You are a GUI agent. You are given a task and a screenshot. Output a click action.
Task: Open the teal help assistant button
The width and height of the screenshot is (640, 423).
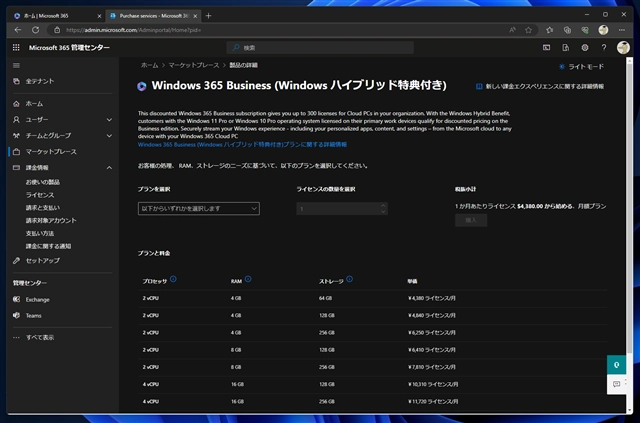[616, 365]
